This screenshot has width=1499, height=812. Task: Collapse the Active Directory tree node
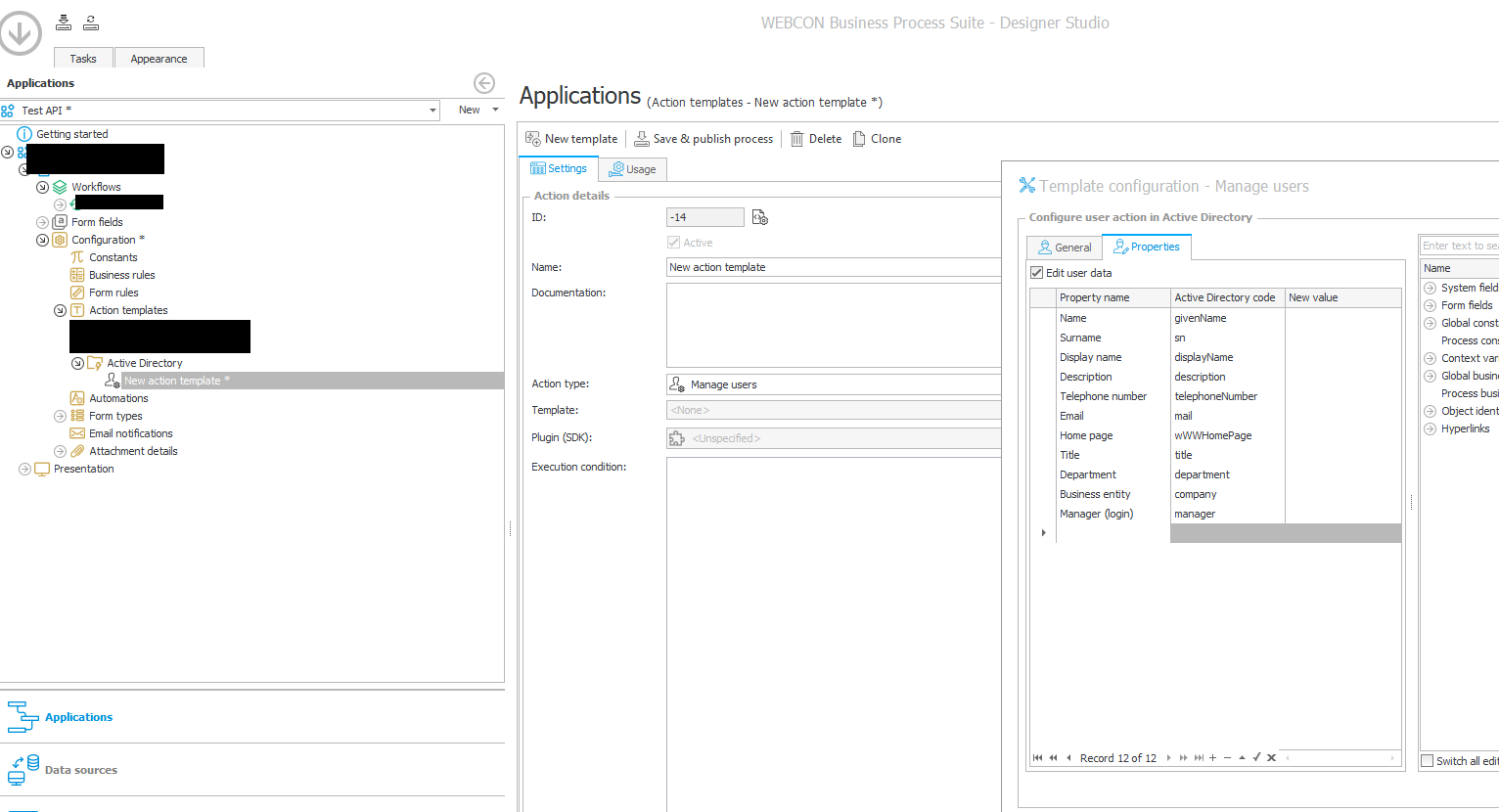point(77,363)
